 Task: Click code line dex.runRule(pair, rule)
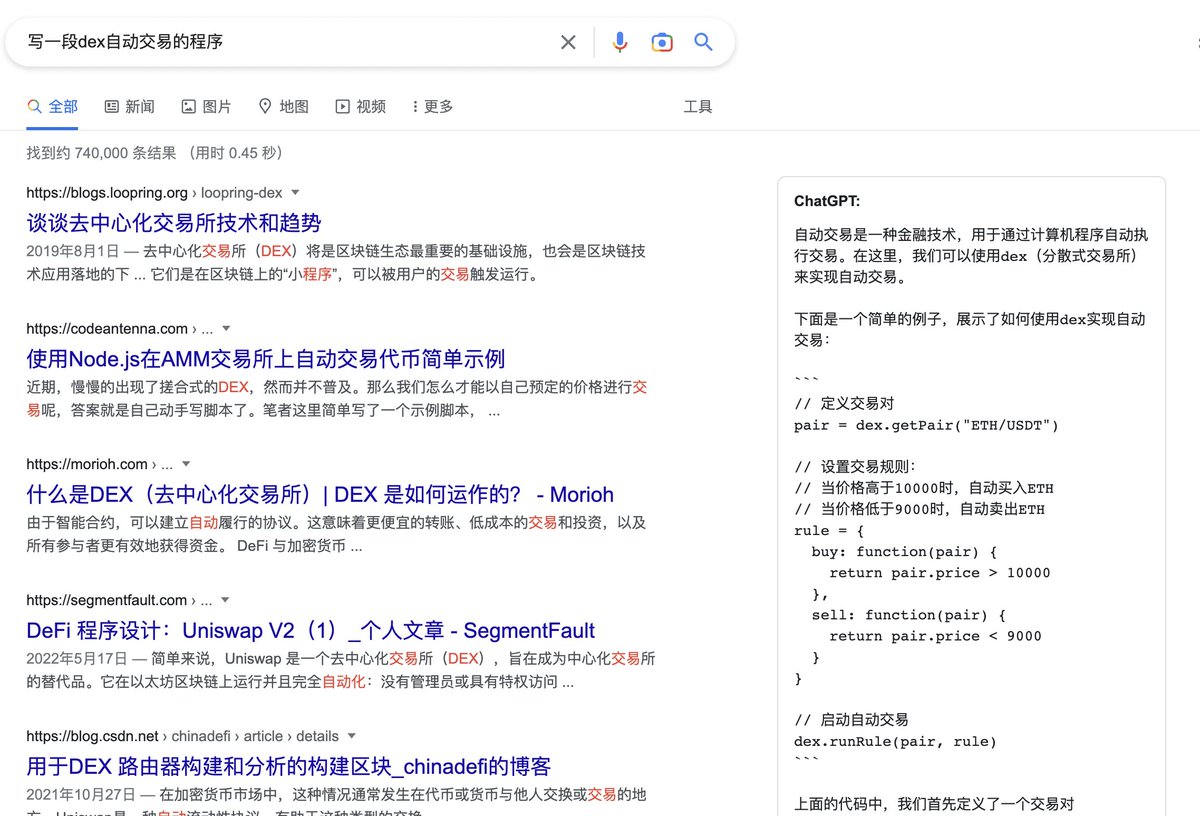tap(895, 741)
